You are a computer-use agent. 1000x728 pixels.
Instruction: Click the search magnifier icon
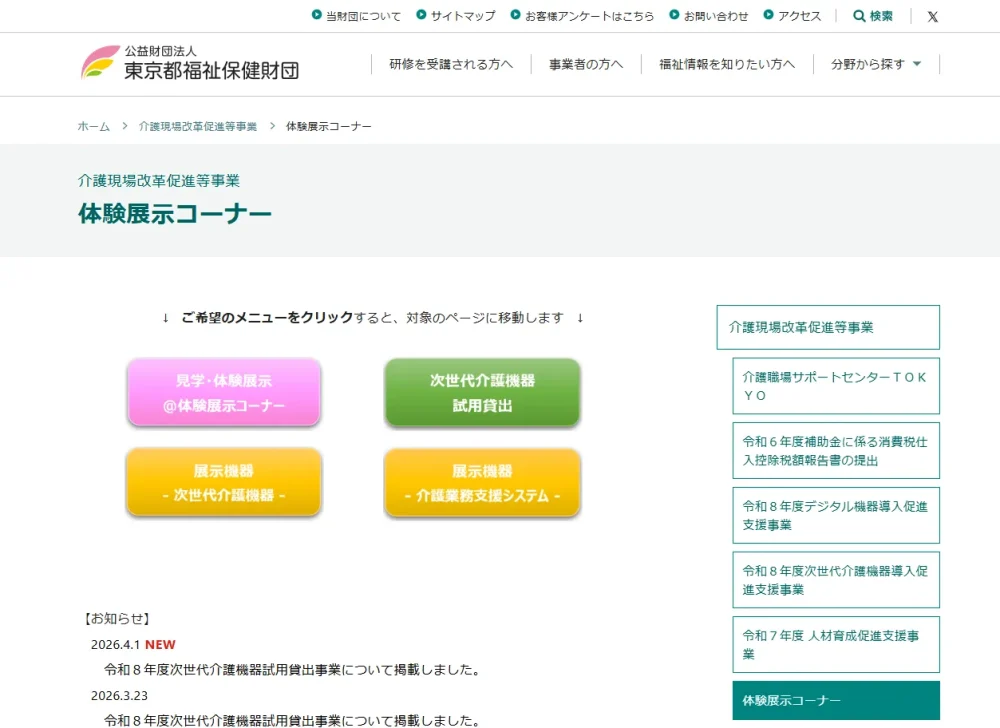pyautogui.click(x=859, y=16)
